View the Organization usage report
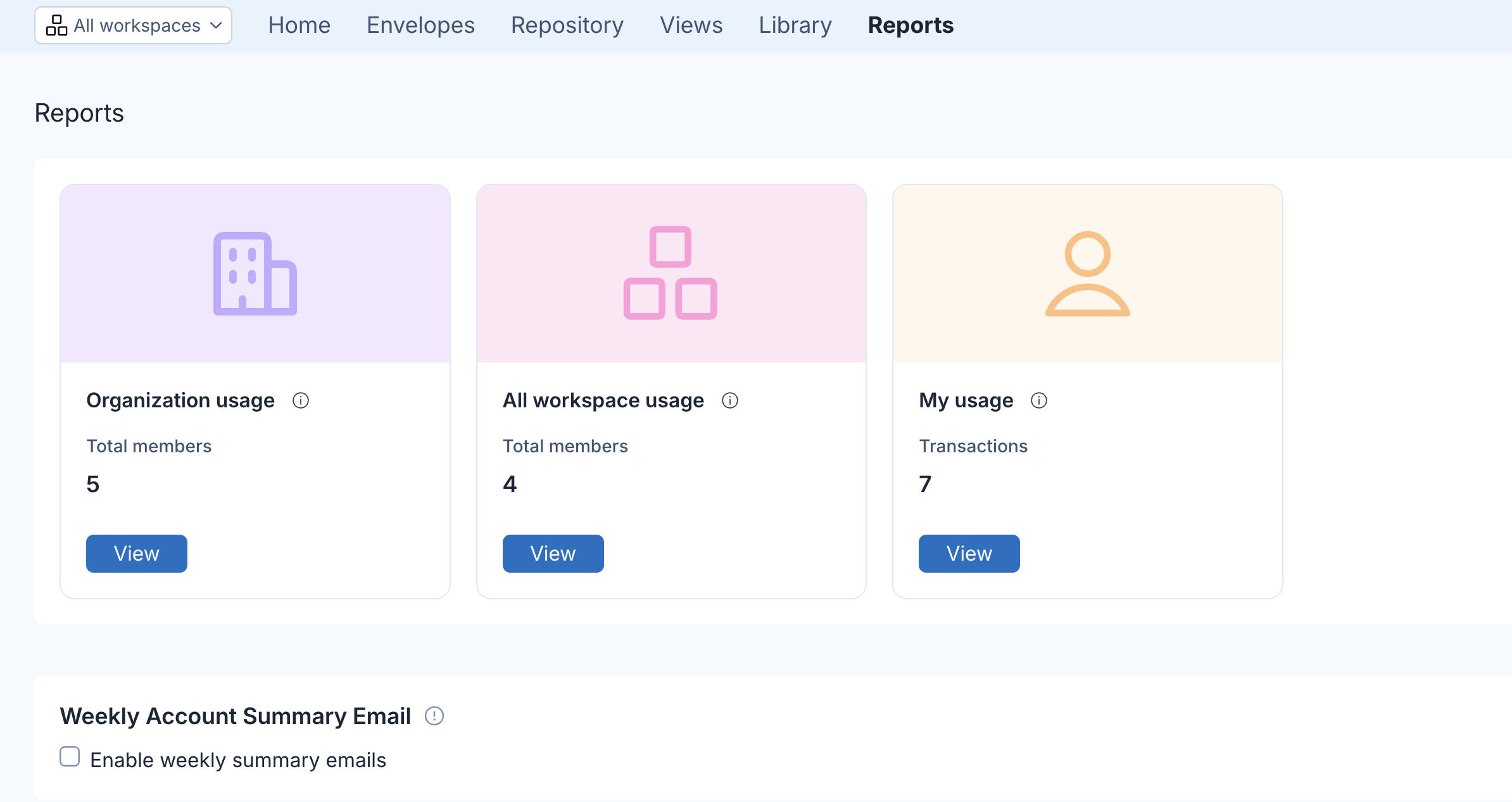1512x802 pixels. pos(137,554)
